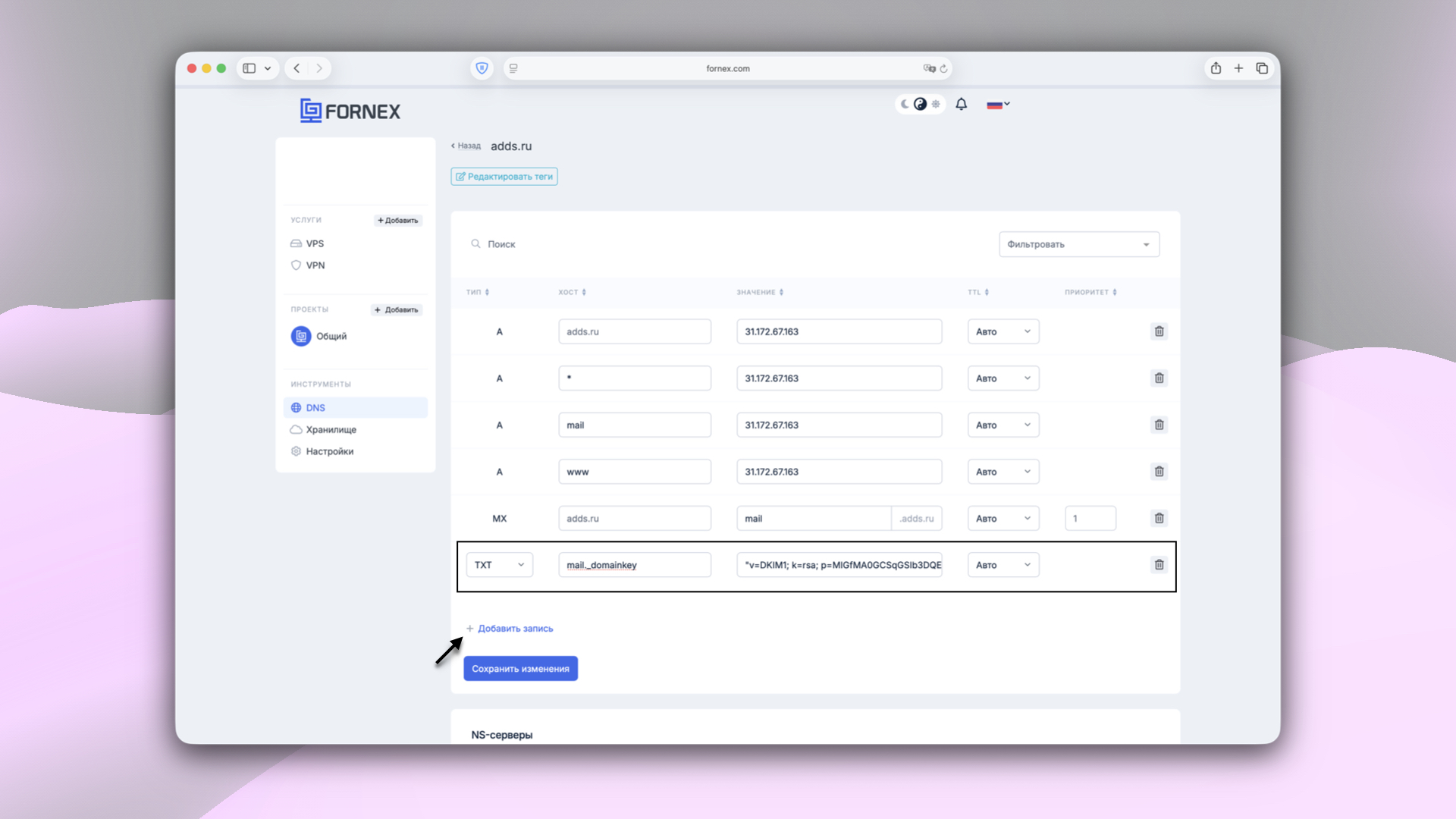Screen dimensions: 1456x819
Task: Click Редактировать теги button
Action: point(504,176)
